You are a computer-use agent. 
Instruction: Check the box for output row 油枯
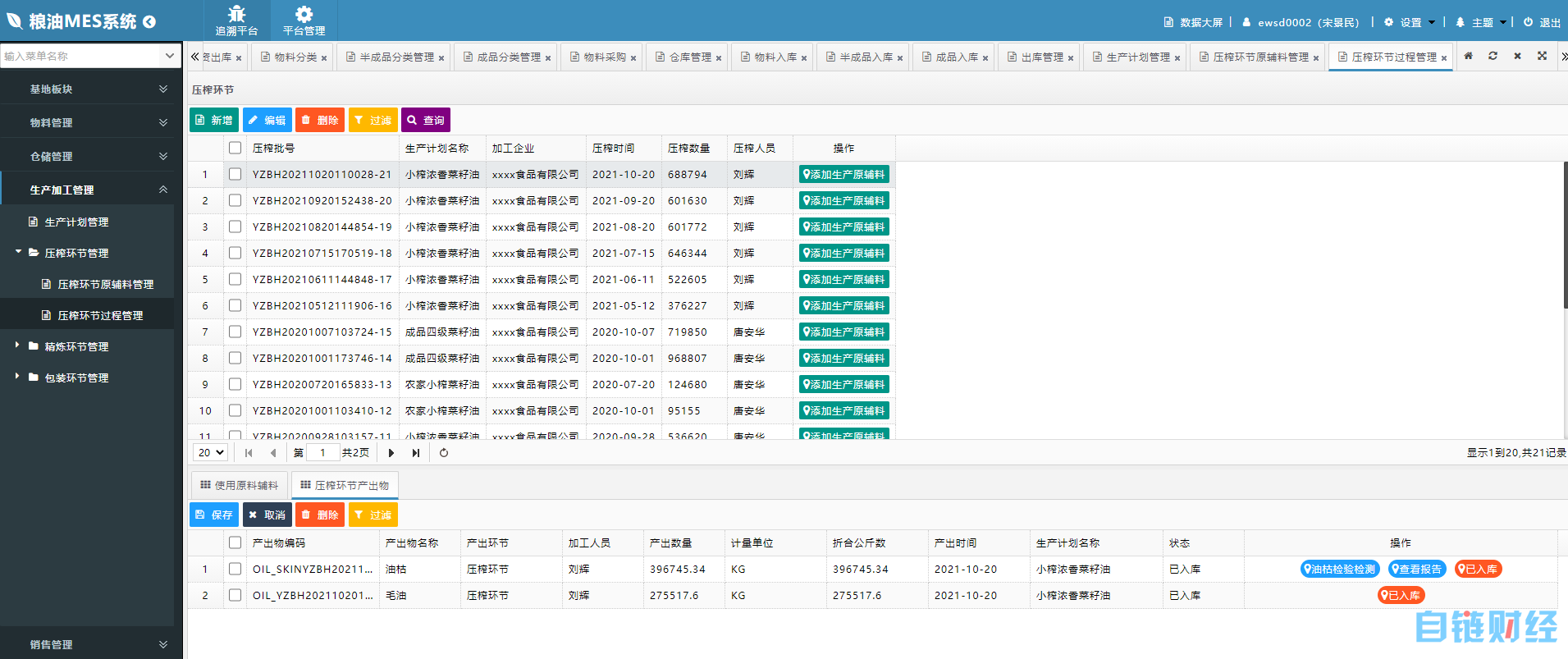click(x=235, y=570)
